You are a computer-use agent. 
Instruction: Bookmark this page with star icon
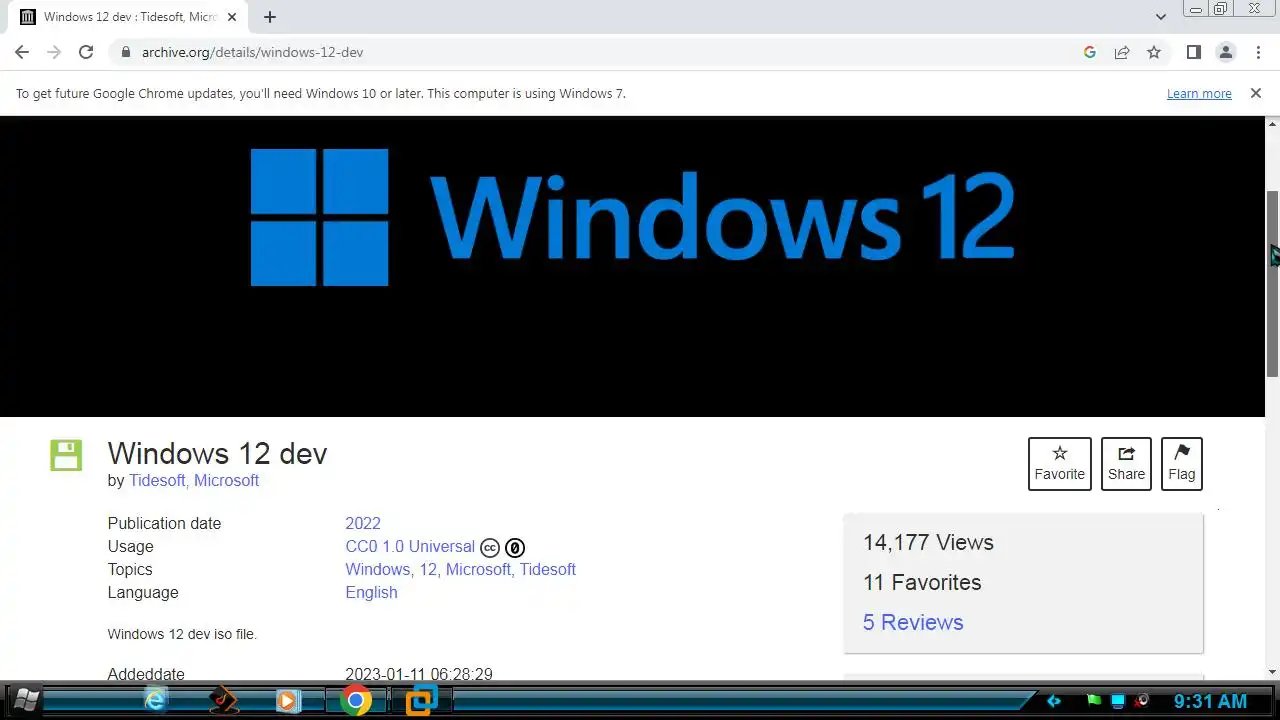(x=1154, y=52)
